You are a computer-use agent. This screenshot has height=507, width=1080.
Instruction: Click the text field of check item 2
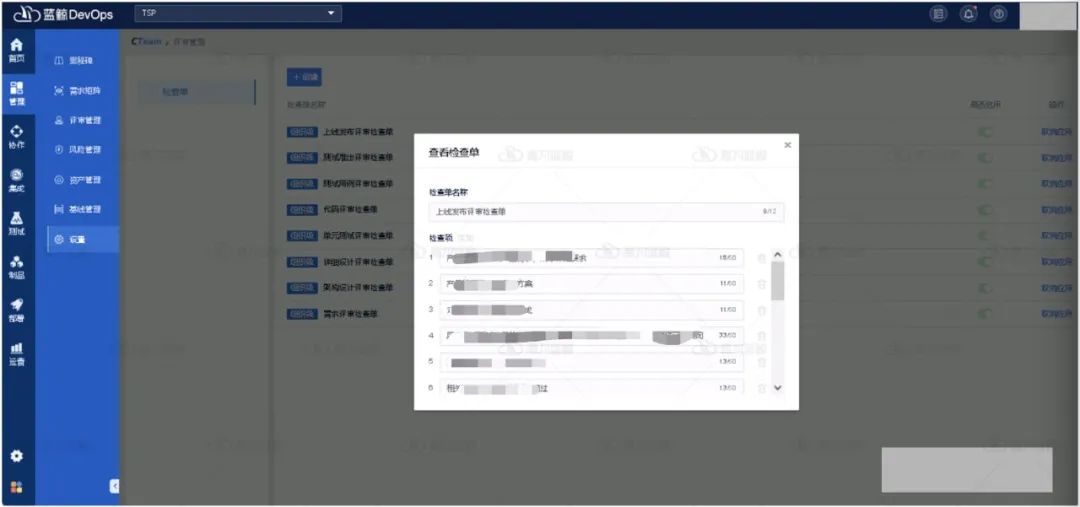[592, 284]
